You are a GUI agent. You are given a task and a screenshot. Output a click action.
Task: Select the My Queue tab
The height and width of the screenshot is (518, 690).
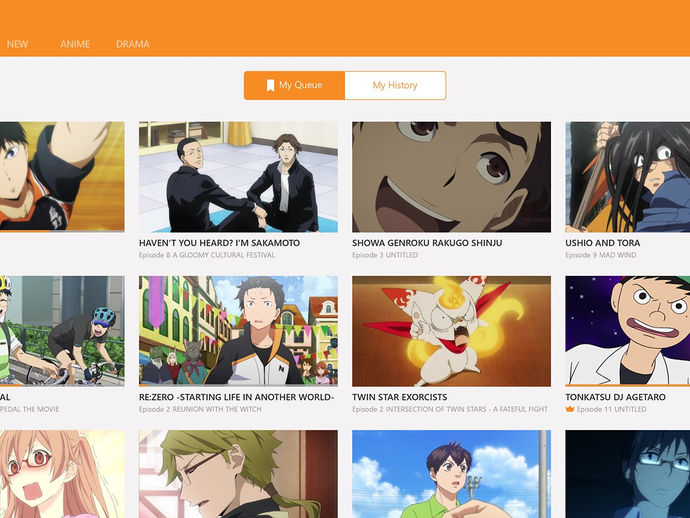tap(294, 85)
